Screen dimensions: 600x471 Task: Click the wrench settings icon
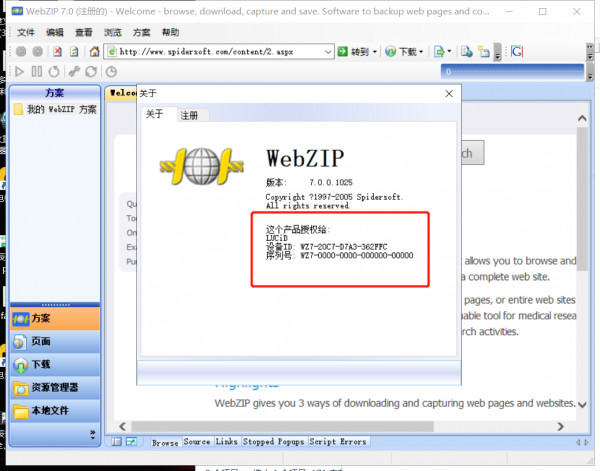[x=74, y=72]
